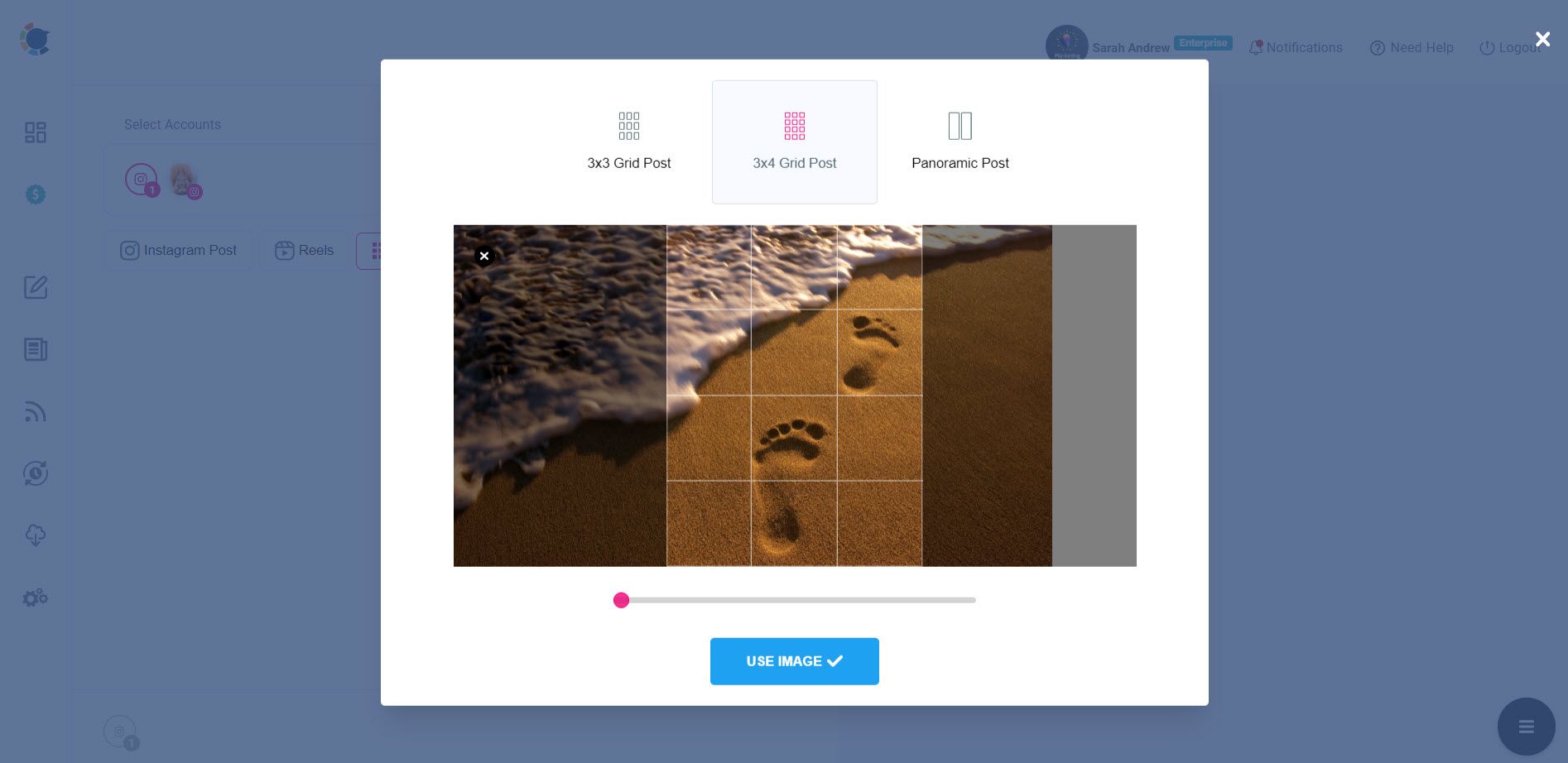This screenshot has width=1568, height=763.
Task: Open the floating hamburger menu at bottom right
Action: [1526, 727]
